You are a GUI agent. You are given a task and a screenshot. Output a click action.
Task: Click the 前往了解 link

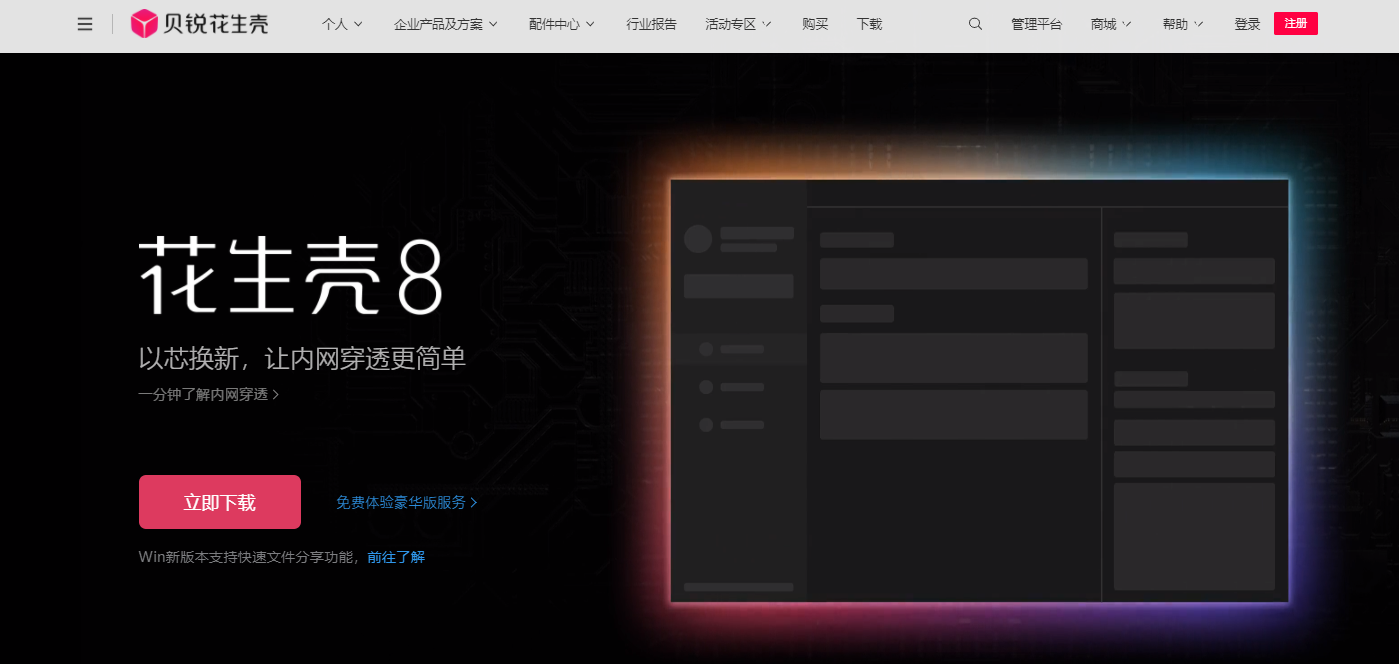click(396, 557)
